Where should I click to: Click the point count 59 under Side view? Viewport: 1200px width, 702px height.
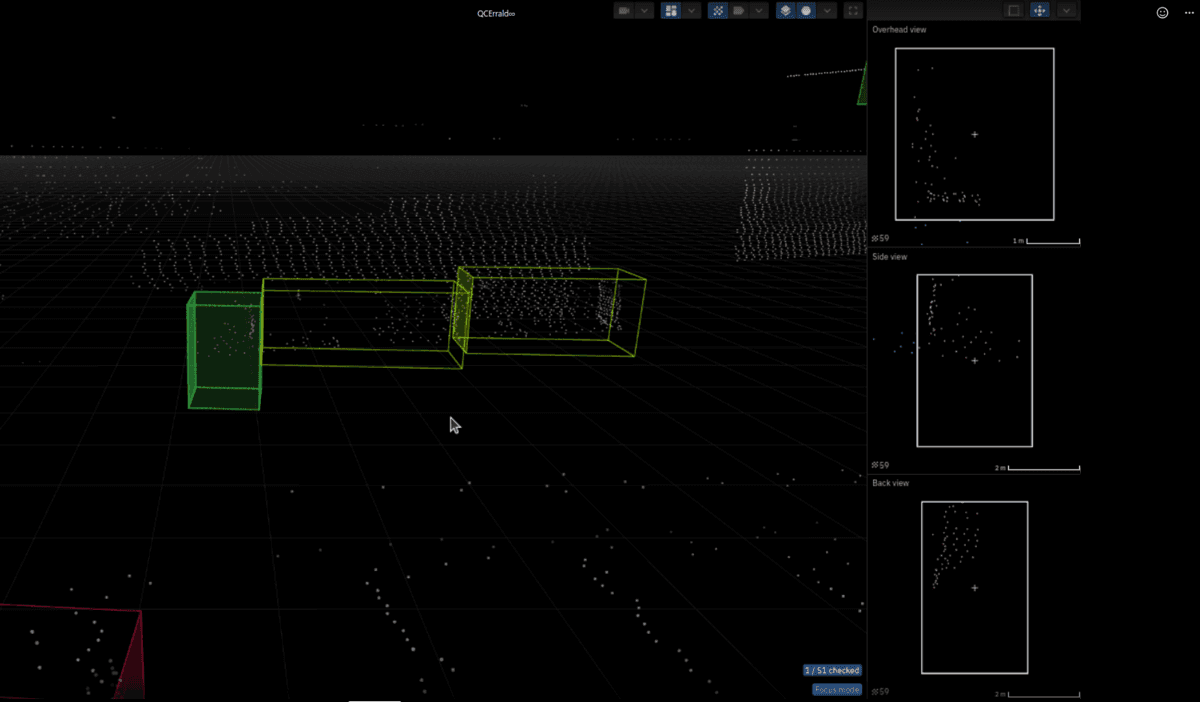coord(881,465)
